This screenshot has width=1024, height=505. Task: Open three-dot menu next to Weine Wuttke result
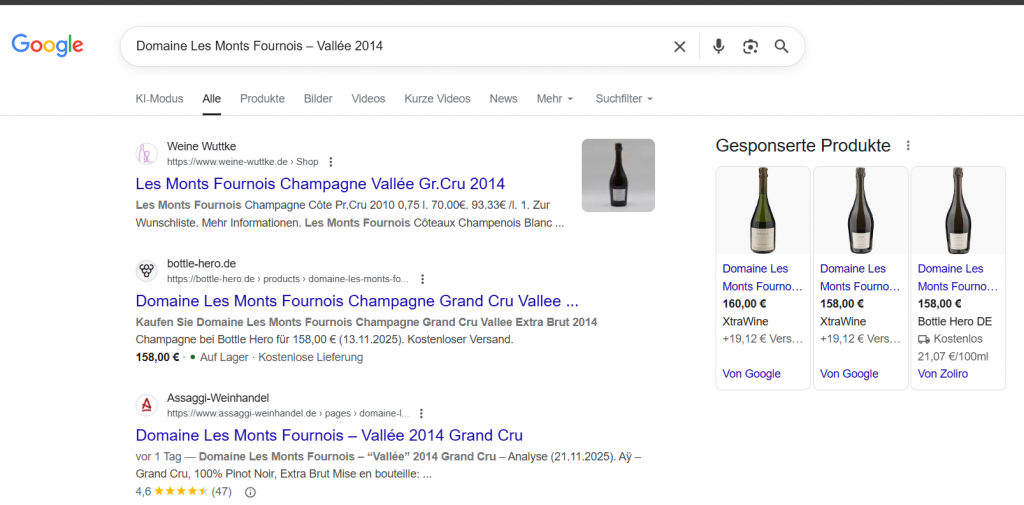coord(331,162)
